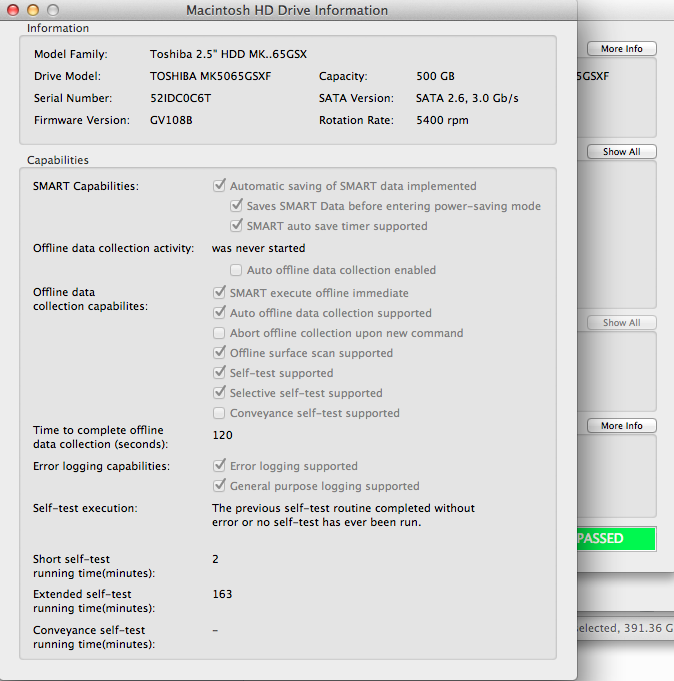Screen dimensions: 674x681
Task: Toggle Auto offline data collection supported
Action: pyautogui.click(x=219, y=313)
